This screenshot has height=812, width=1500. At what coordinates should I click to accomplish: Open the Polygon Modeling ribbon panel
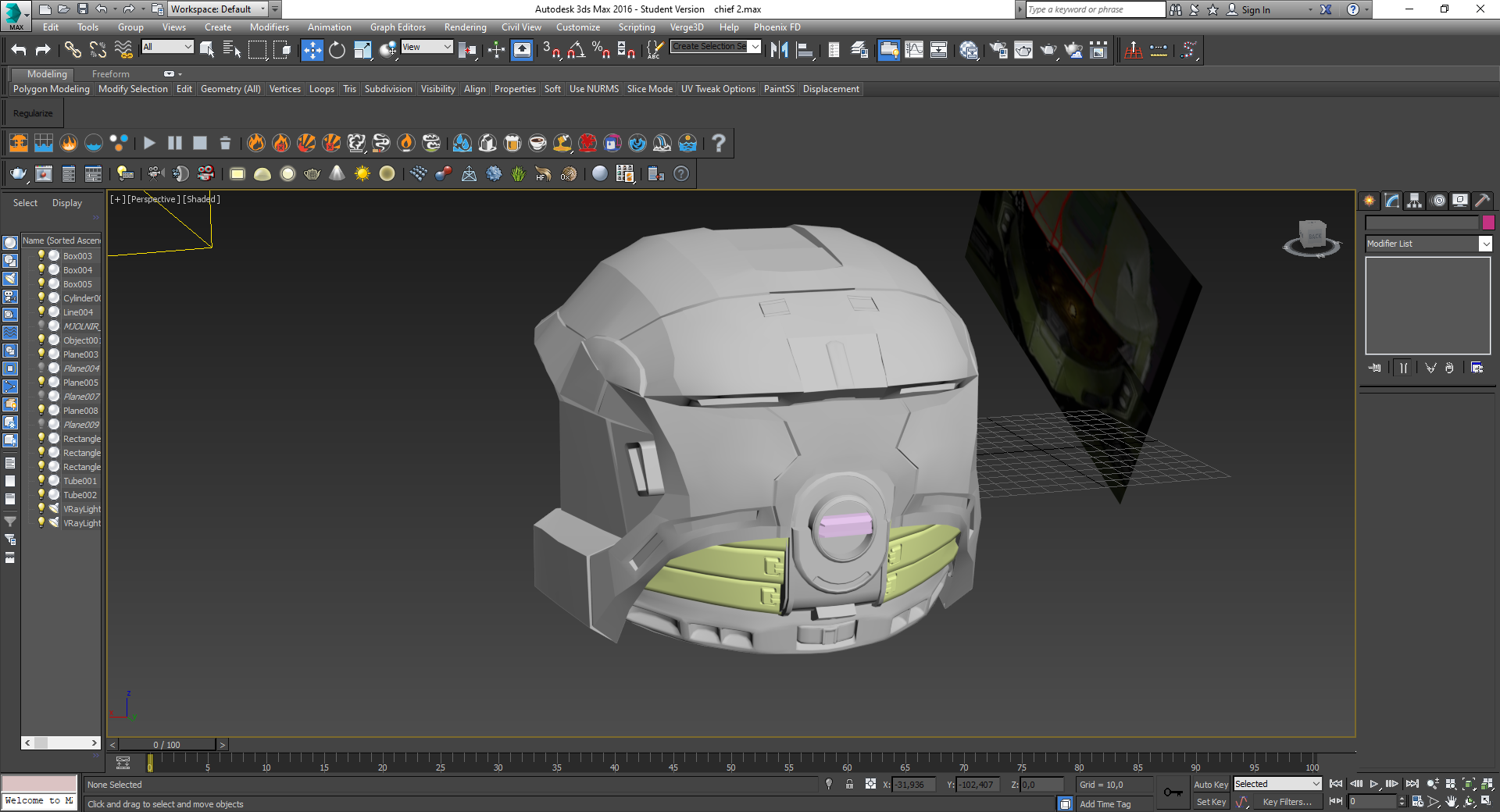coord(52,89)
